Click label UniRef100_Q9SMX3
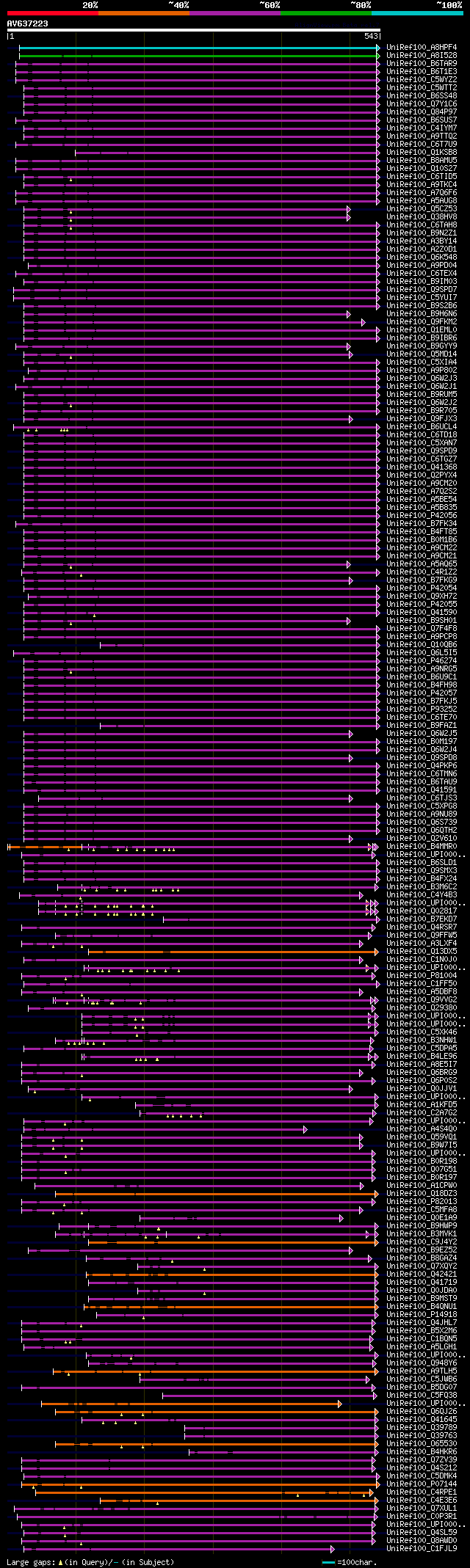The height and width of the screenshot is (1568, 470). pos(422,871)
